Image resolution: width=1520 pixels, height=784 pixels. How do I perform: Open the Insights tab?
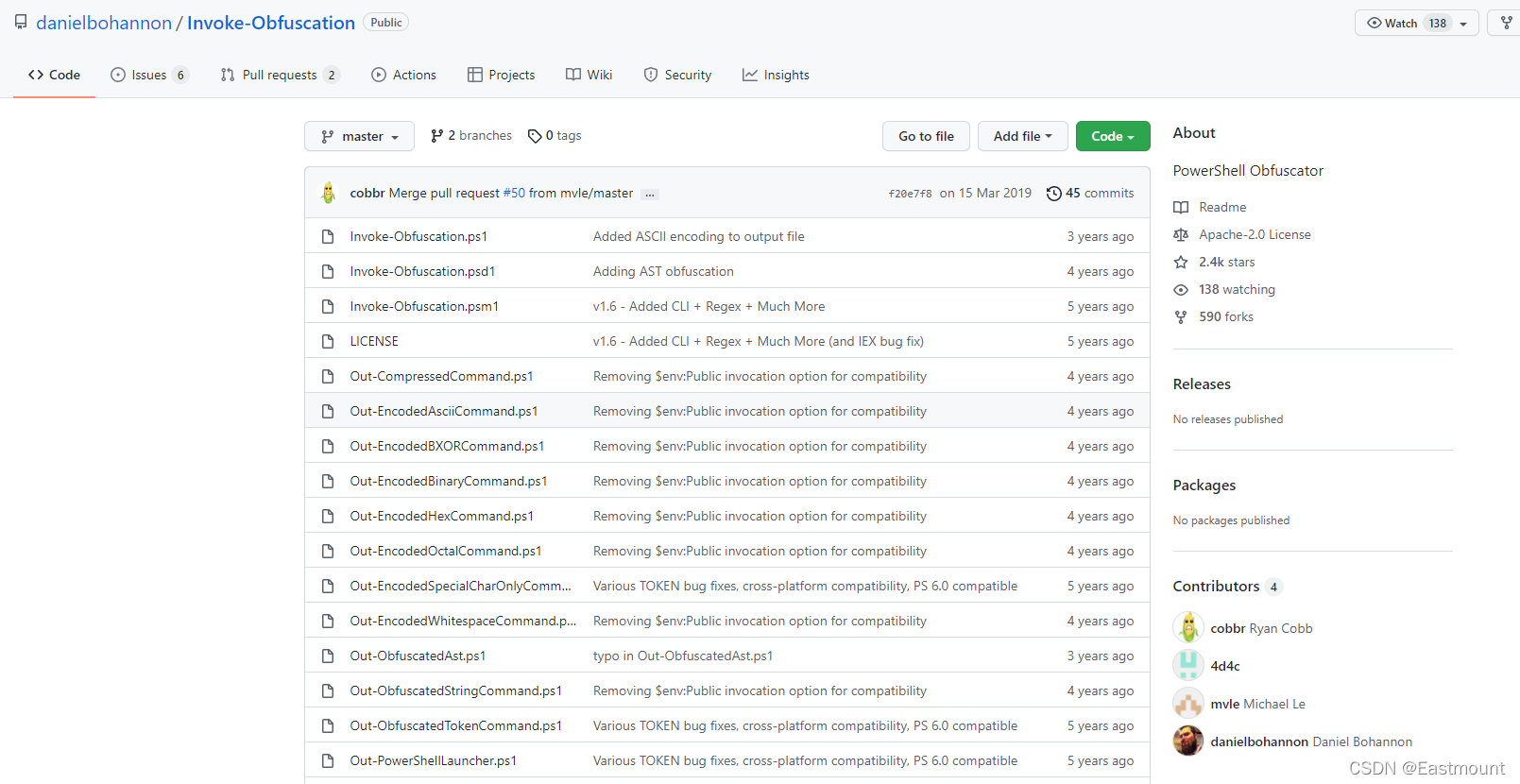pyautogui.click(x=777, y=75)
